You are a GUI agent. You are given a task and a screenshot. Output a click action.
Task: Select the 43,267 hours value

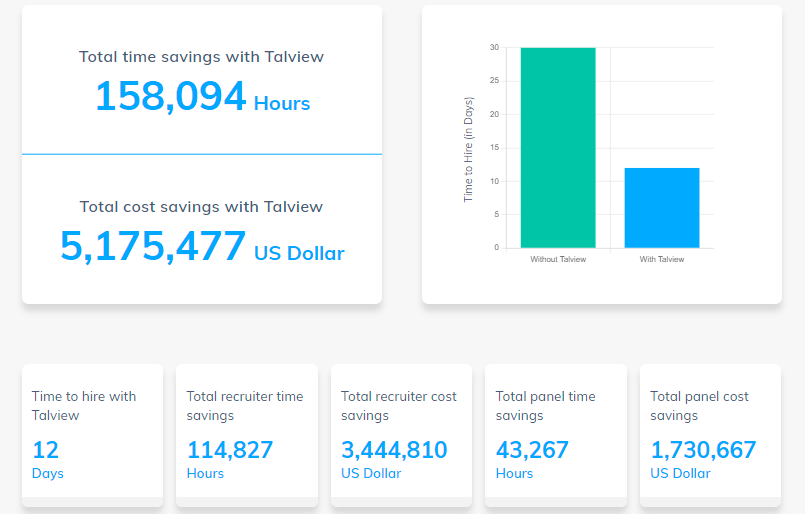(532, 450)
